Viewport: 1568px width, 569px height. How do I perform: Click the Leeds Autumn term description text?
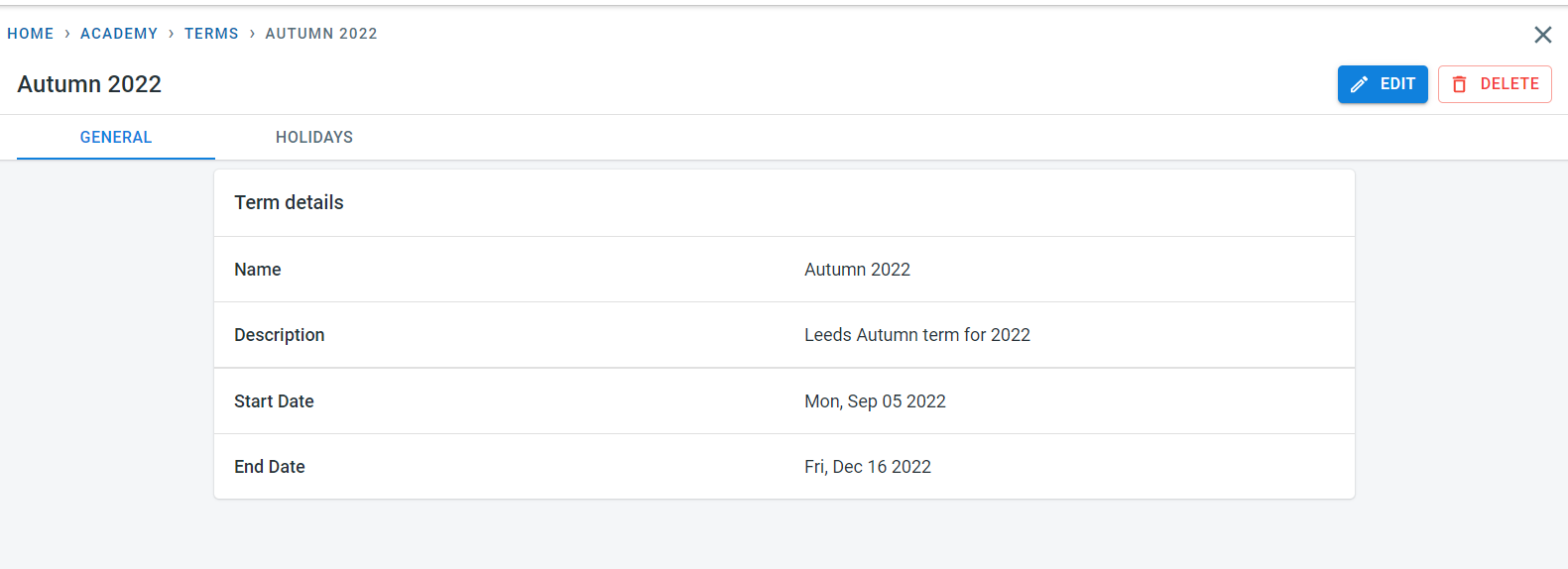(x=917, y=335)
